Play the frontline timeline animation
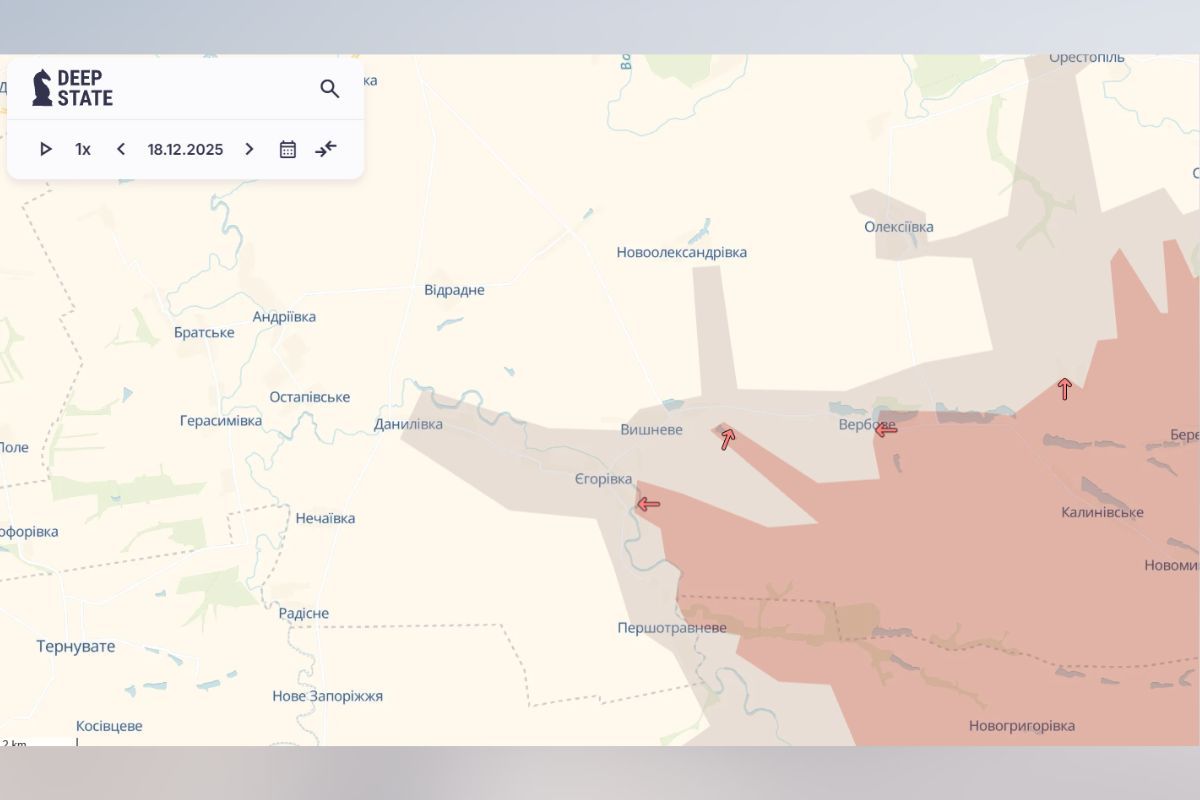The image size is (1200, 800). pyautogui.click(x=45, y=149)
